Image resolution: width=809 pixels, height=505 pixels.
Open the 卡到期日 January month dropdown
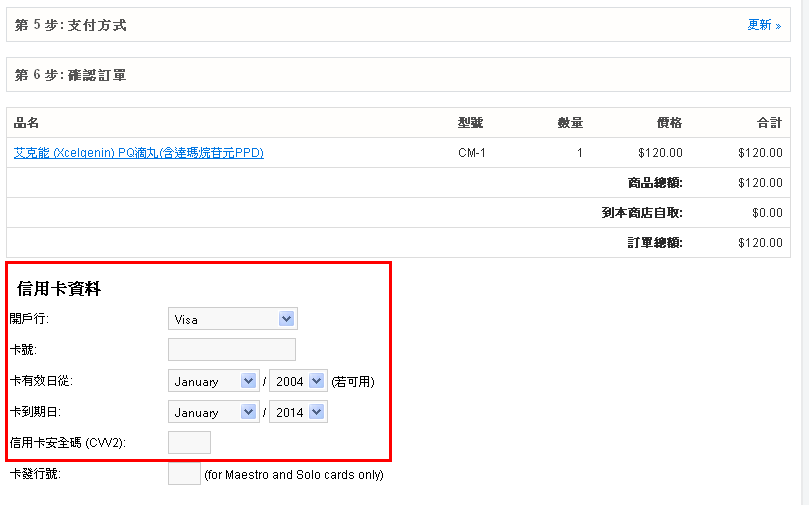[214, 412]
